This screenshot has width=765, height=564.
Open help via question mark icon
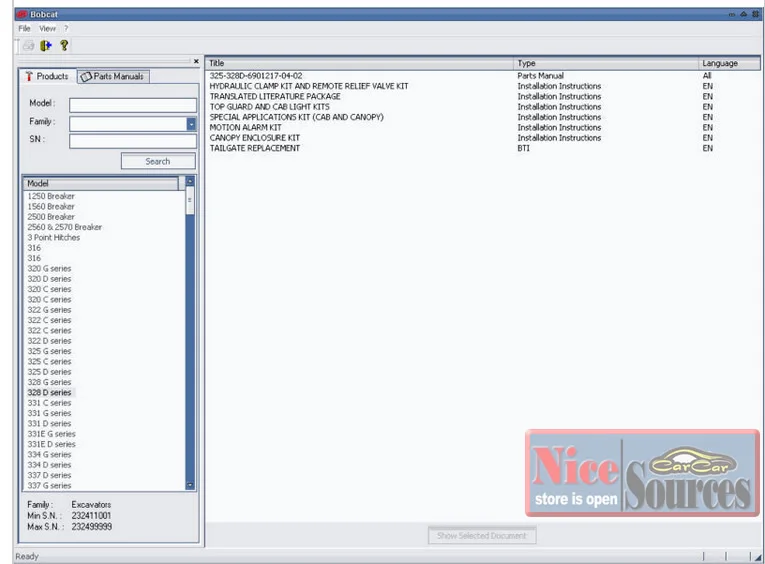pos(64,45)
